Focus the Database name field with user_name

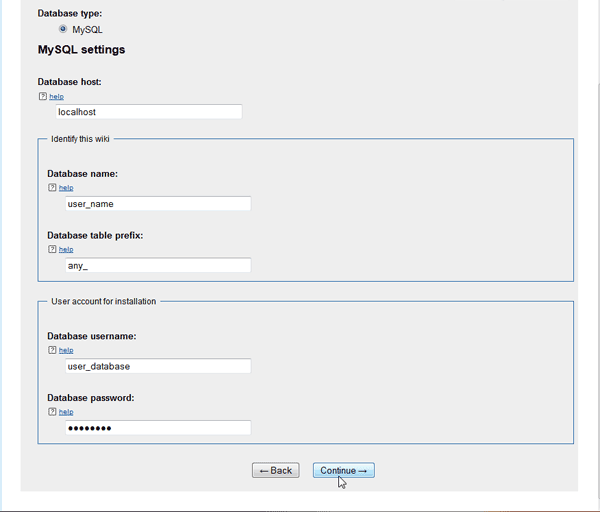(157, 203)
